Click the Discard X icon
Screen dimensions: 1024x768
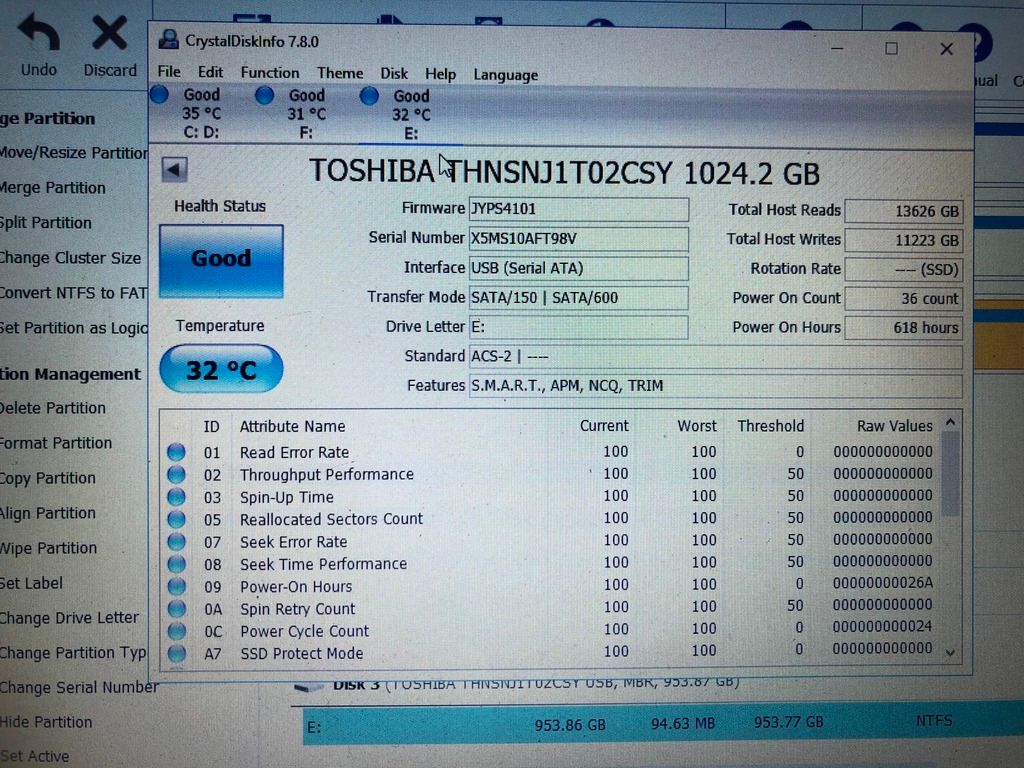click(x=109, y=33)
